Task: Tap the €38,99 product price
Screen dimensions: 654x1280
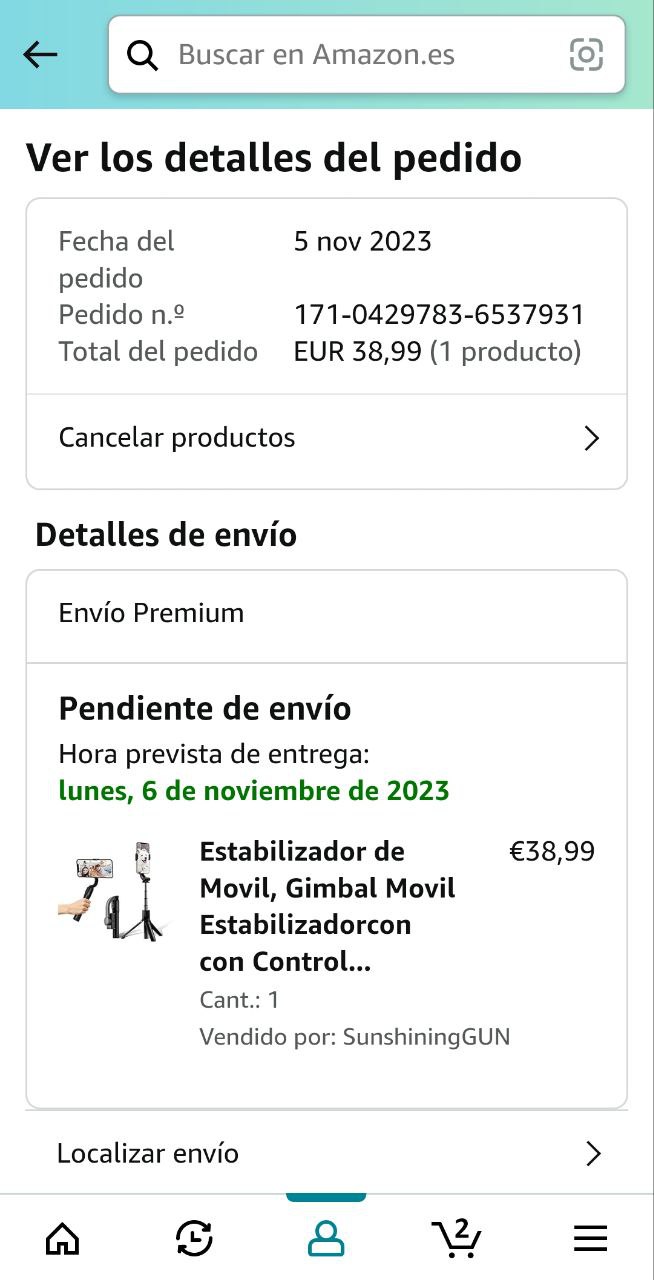Action: pos(552,852)
